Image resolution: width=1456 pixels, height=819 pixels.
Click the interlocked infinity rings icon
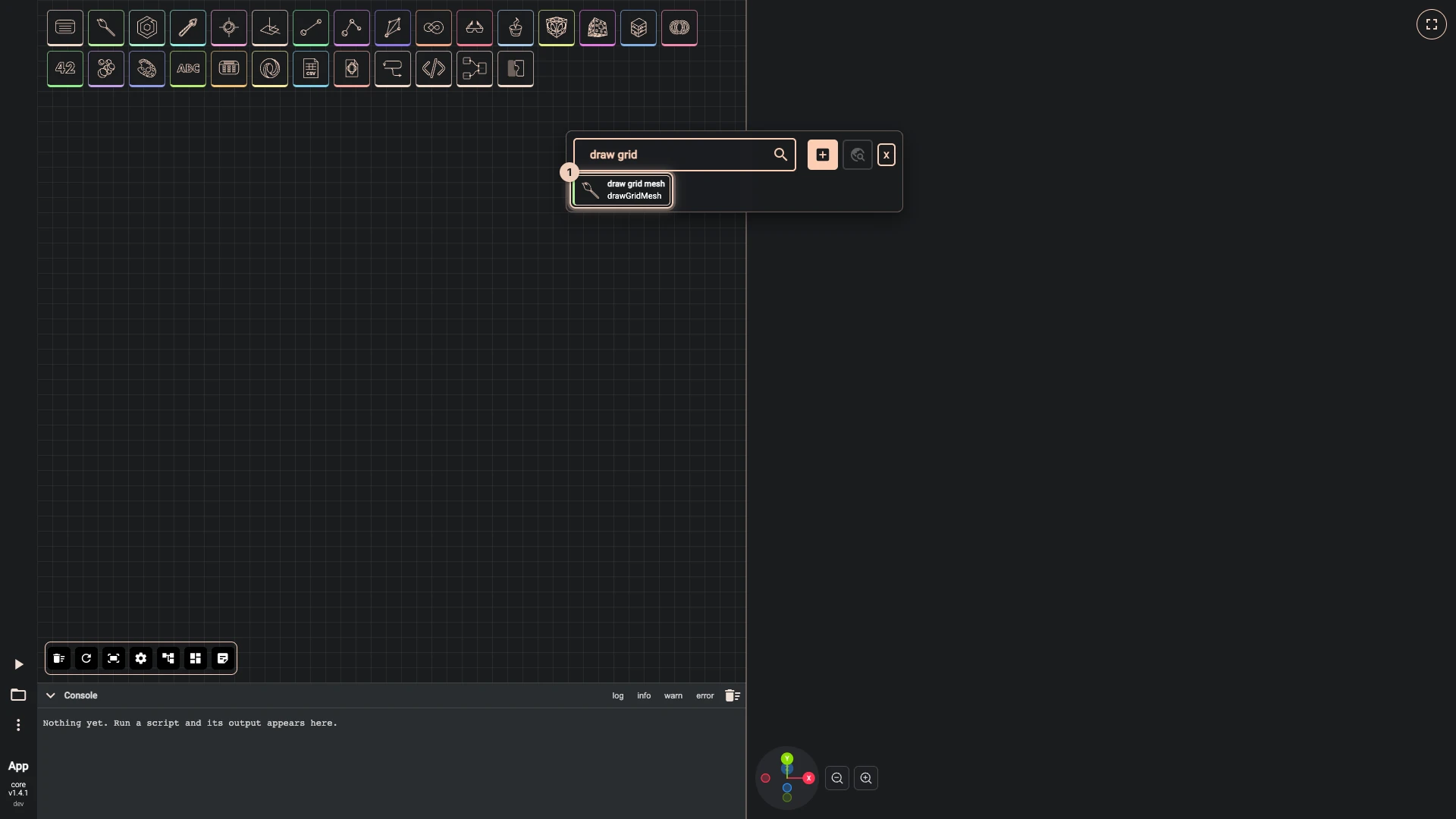434,28
